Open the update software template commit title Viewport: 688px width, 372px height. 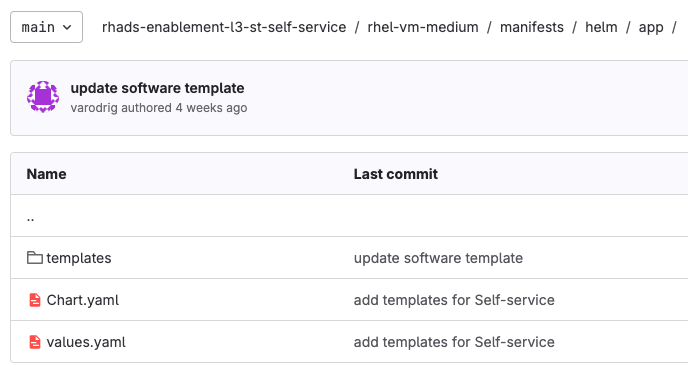(158, 88)
